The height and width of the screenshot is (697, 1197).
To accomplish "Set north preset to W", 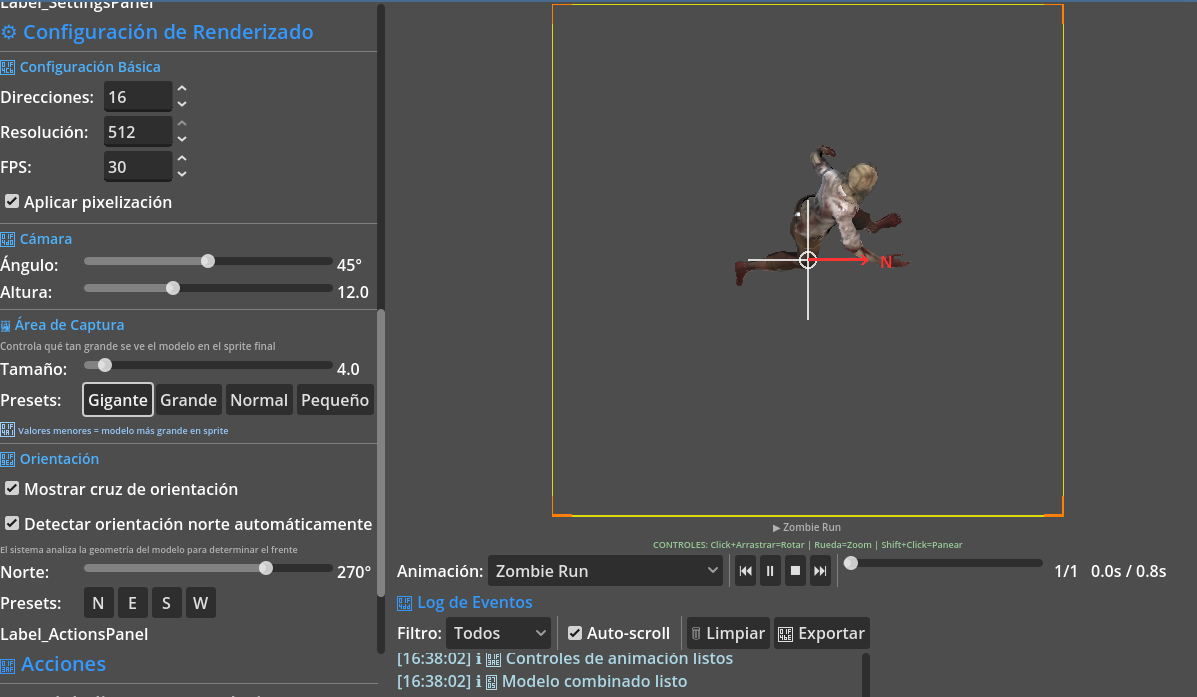I will pyautogui.click(x=200, y=603).
